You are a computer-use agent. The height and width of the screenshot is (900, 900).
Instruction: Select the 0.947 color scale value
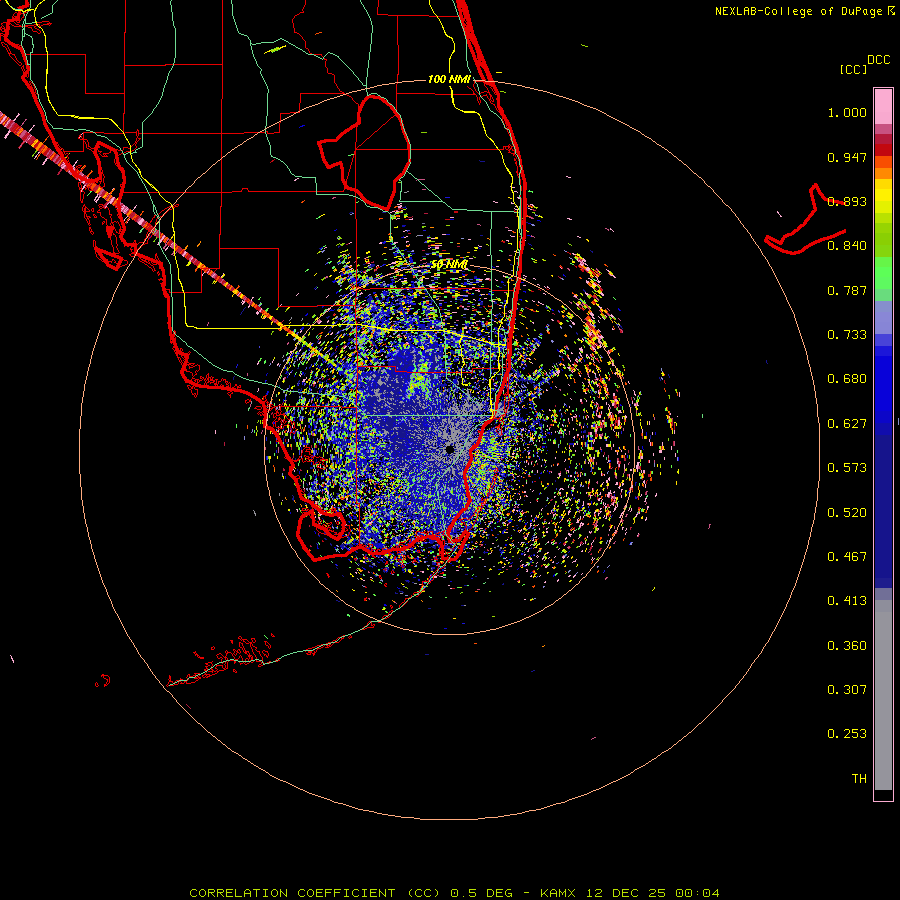[847, 157]
